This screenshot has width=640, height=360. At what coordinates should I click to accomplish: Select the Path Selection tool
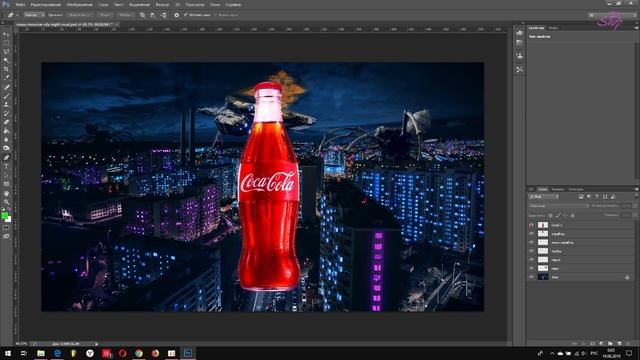(6, 175)
